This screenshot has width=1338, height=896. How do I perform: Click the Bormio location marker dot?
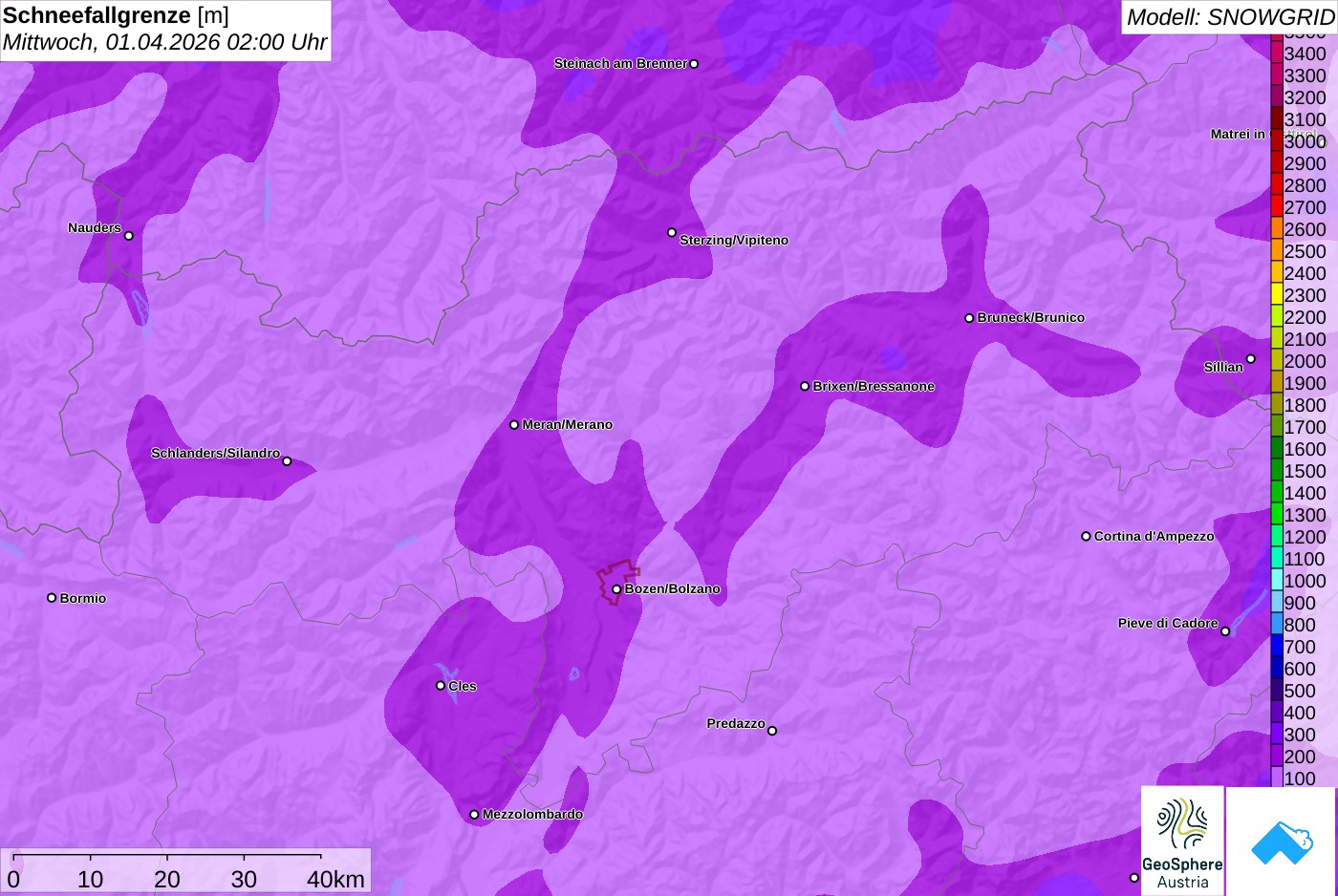52,598
